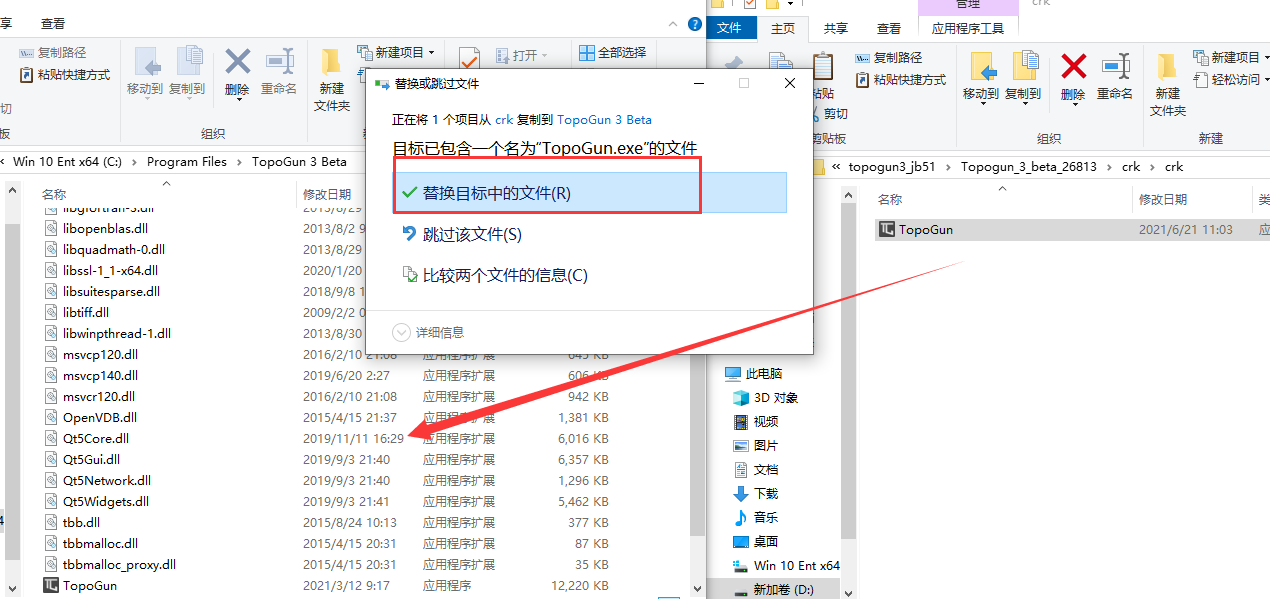Select This PC (此电脑) in navigation pane
The width and height of the screenshot is (1270, 599).
pyautogui.click(x=754, y=373)
